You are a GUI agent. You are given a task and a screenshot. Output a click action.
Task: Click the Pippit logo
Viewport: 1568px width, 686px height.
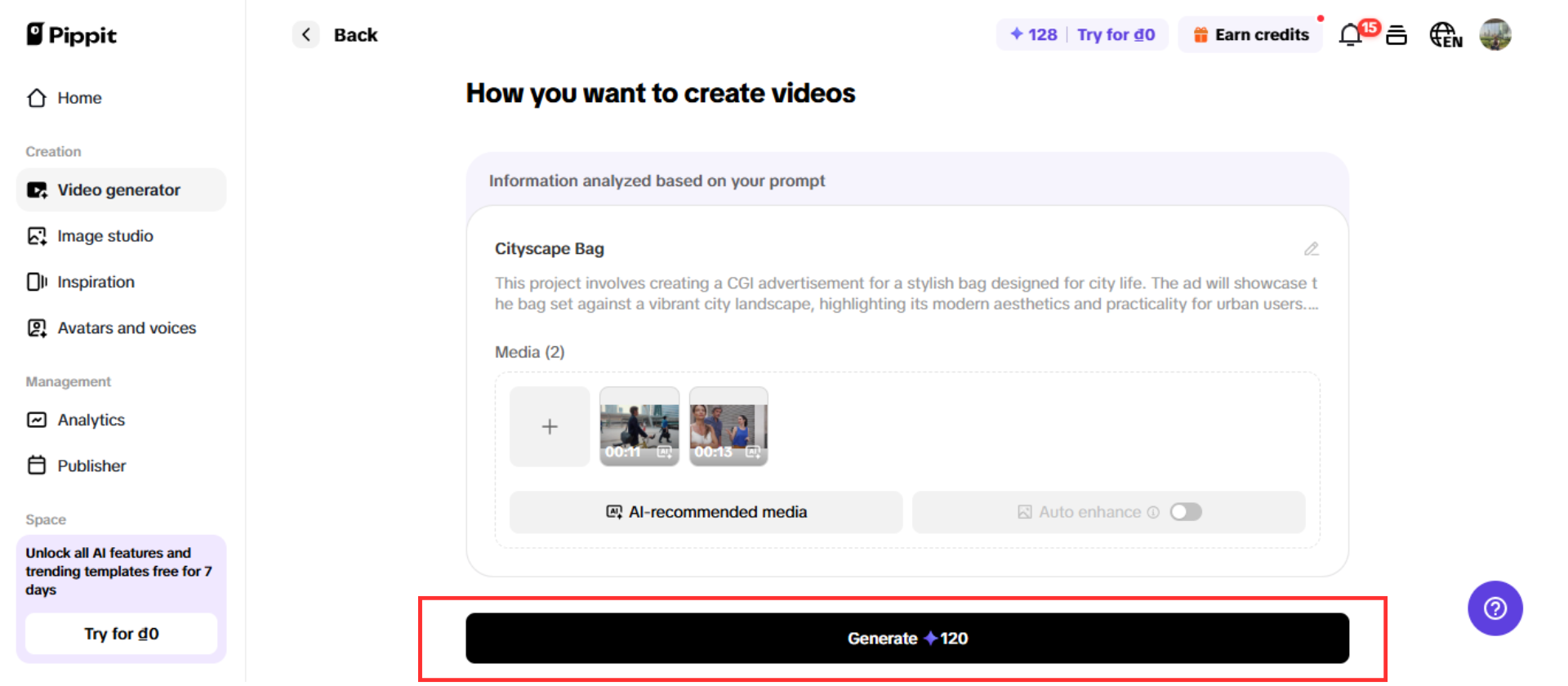pos(71,34)
